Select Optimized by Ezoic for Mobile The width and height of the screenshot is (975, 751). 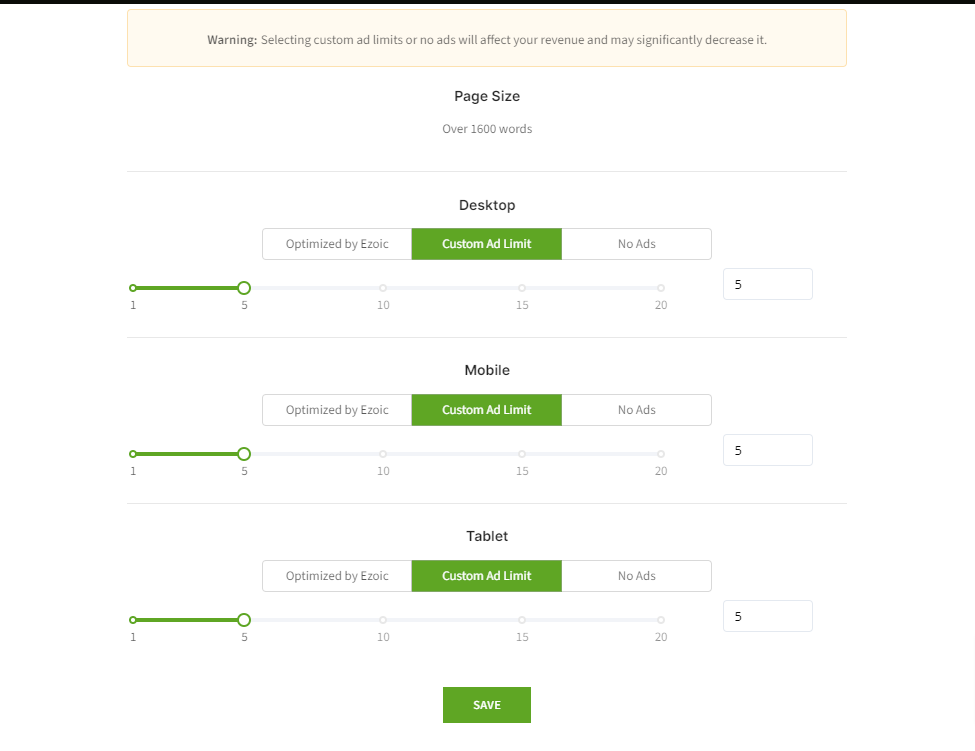click(337, 410)
